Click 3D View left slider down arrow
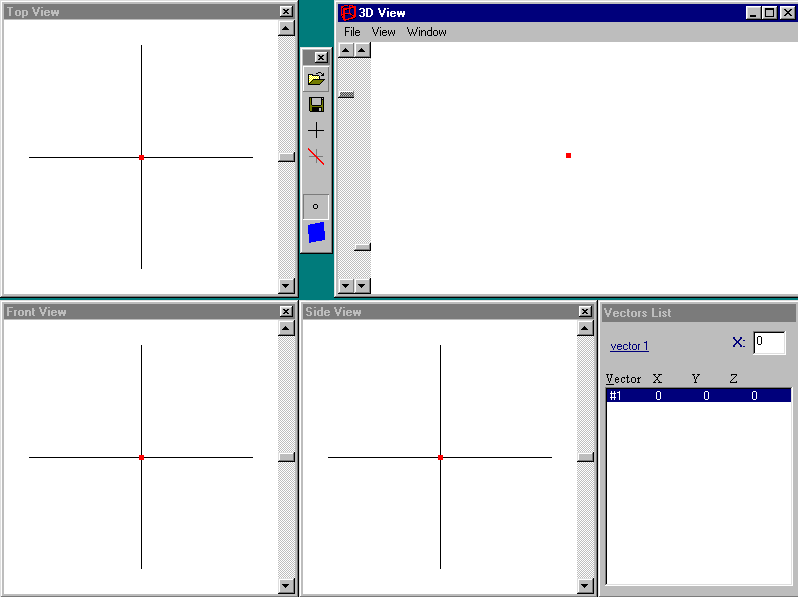The height and width of the screenshot is (597, 798). click(346, 286)
